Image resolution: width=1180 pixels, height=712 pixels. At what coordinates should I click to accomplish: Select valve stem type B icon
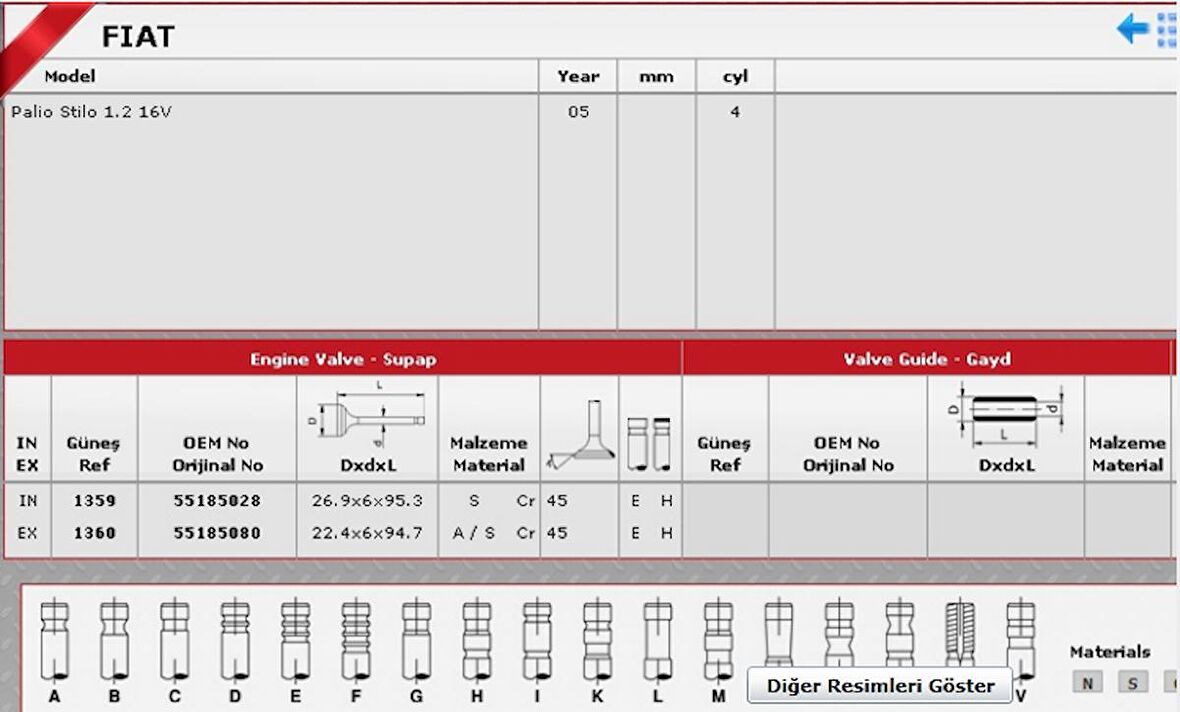point(114,640)
